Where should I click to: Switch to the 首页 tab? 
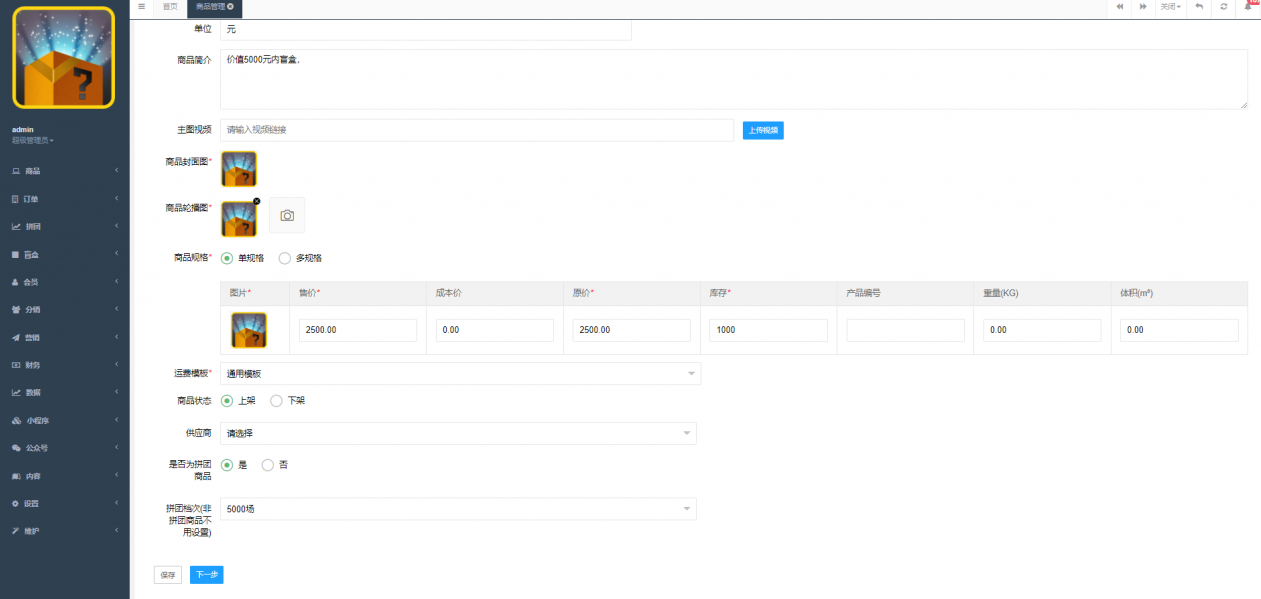tap(170, 7)
